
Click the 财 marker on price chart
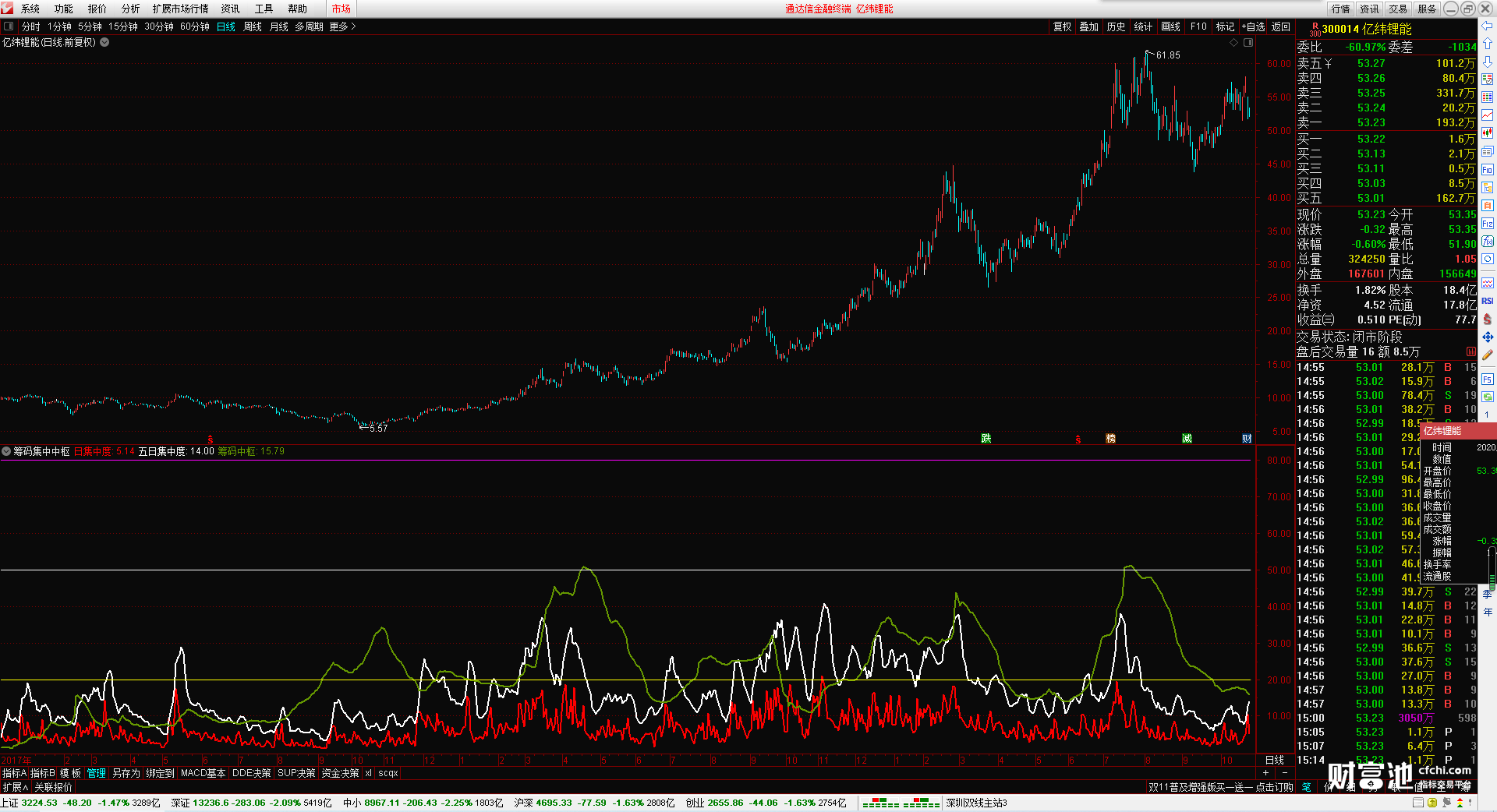pyautogui.click(x=1247, y=438)
